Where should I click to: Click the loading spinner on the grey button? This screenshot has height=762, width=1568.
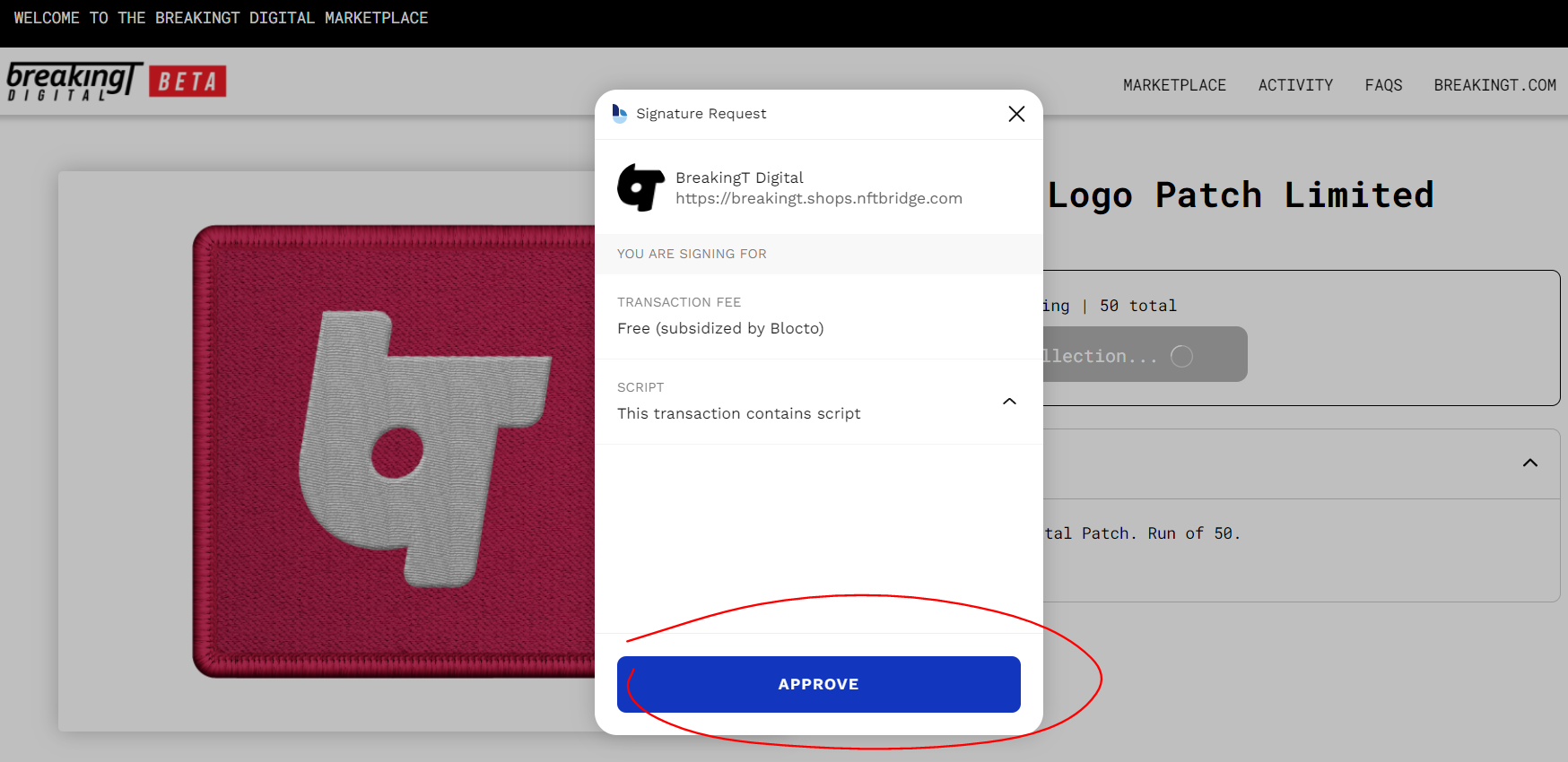(x=1181, y=356)
